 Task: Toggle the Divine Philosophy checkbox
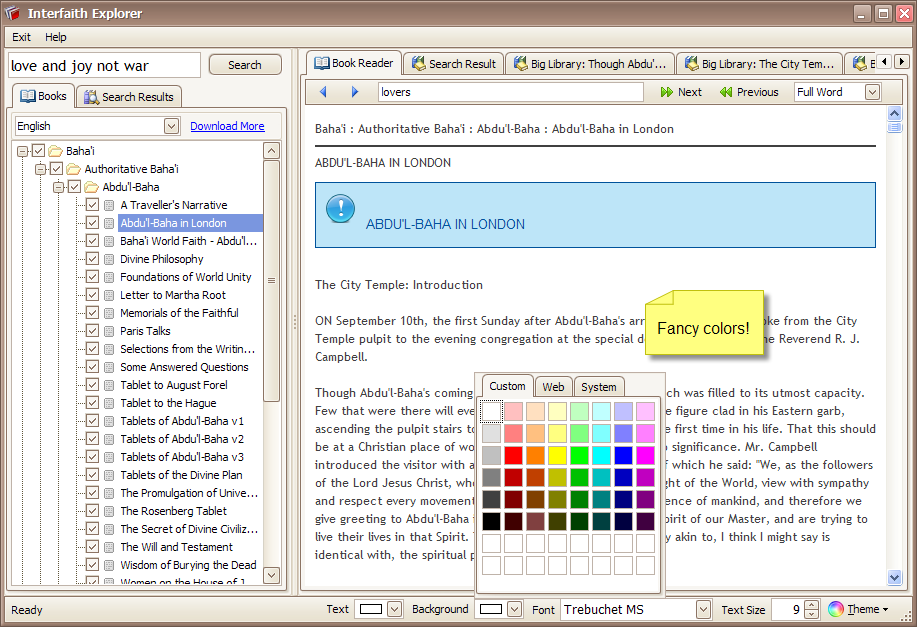coord(92,259)
